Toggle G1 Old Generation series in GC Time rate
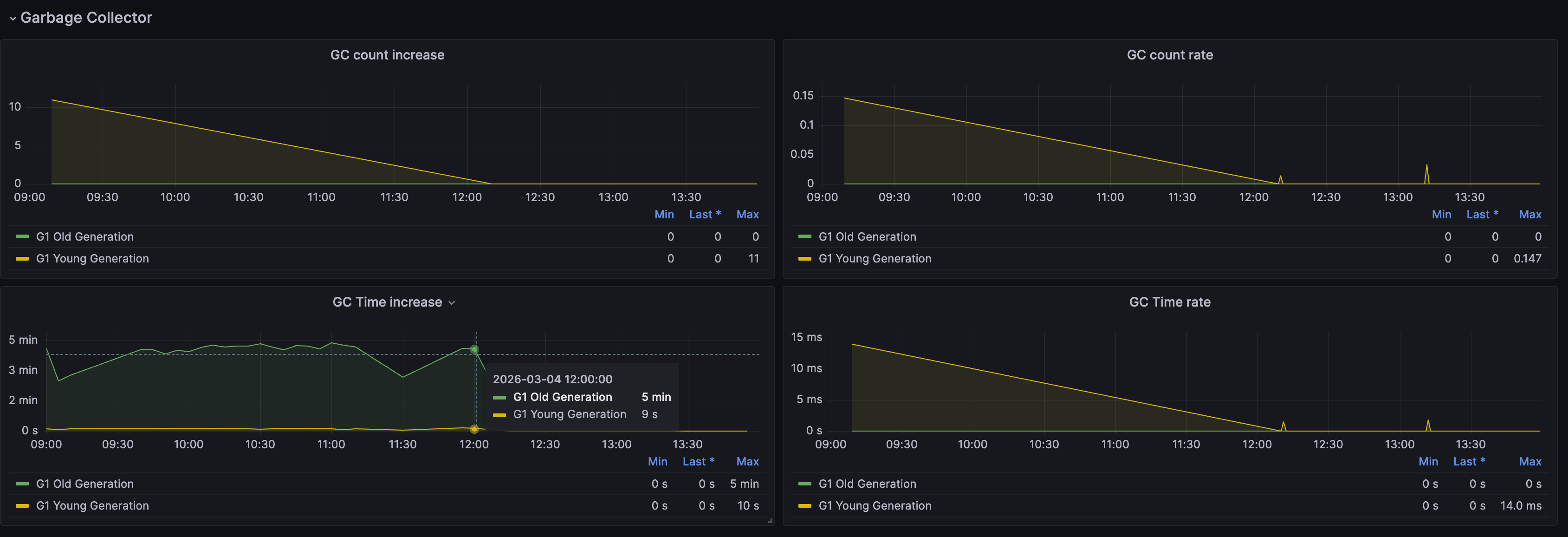 tap(867, 484)
